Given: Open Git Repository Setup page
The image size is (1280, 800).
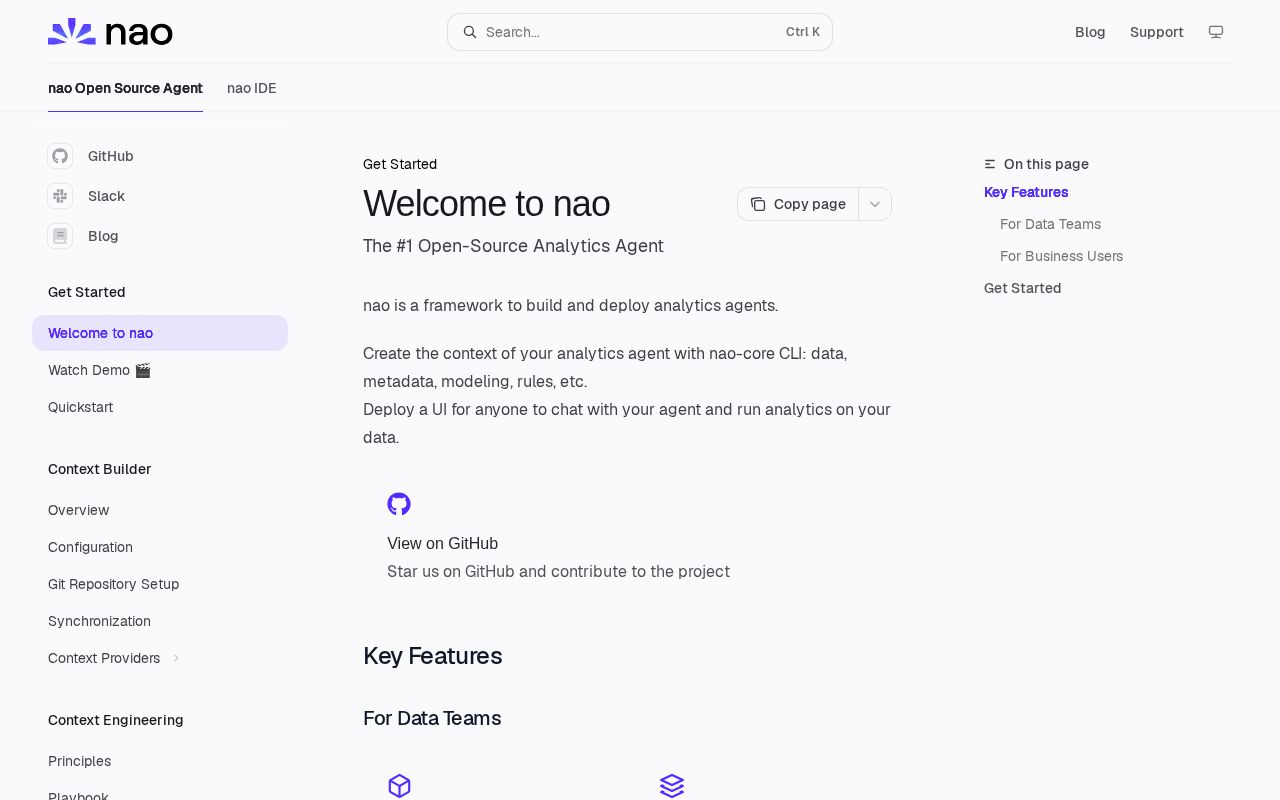Looking at the screenshot, I should click(160, 584).
